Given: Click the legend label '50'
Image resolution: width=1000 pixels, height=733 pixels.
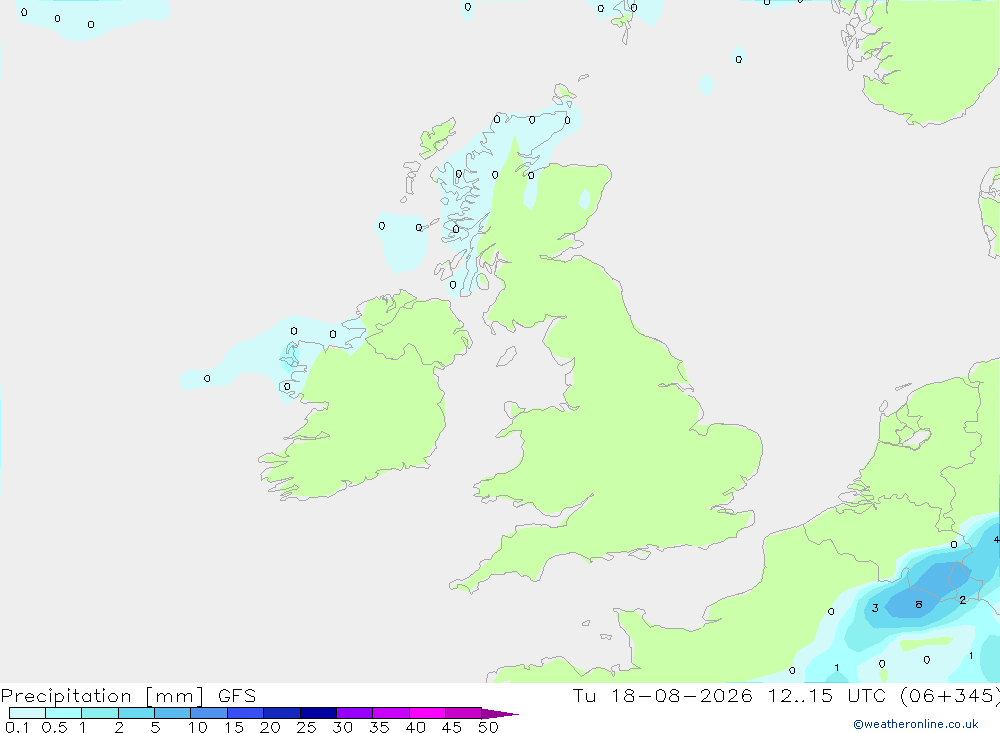Looking at the screenshot, I should [488, 727].
